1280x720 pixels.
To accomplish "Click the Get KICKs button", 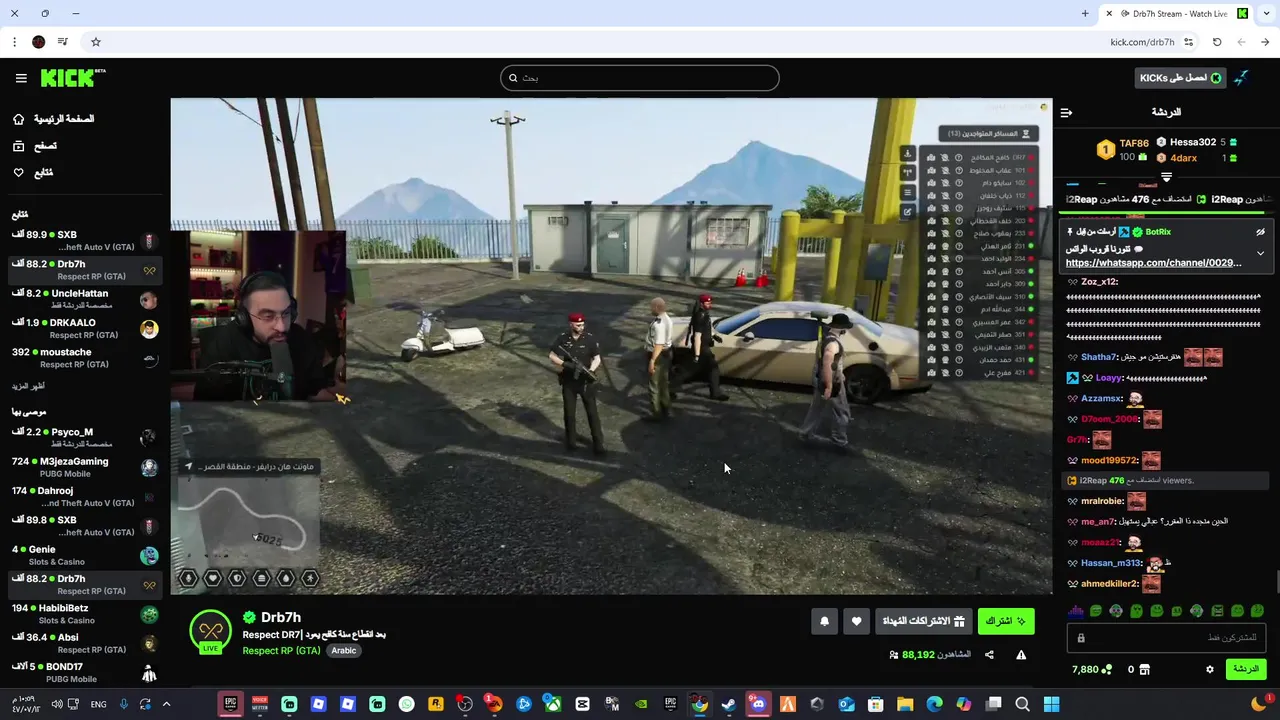I will (x=1181, y=78).
